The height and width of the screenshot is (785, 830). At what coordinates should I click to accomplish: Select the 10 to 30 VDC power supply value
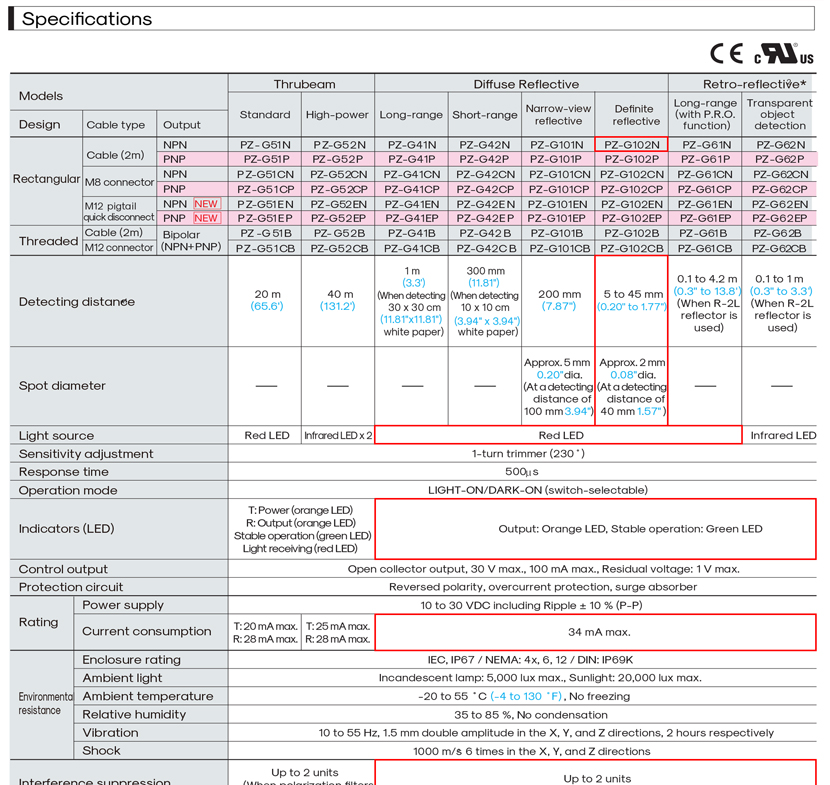(531, 605)
